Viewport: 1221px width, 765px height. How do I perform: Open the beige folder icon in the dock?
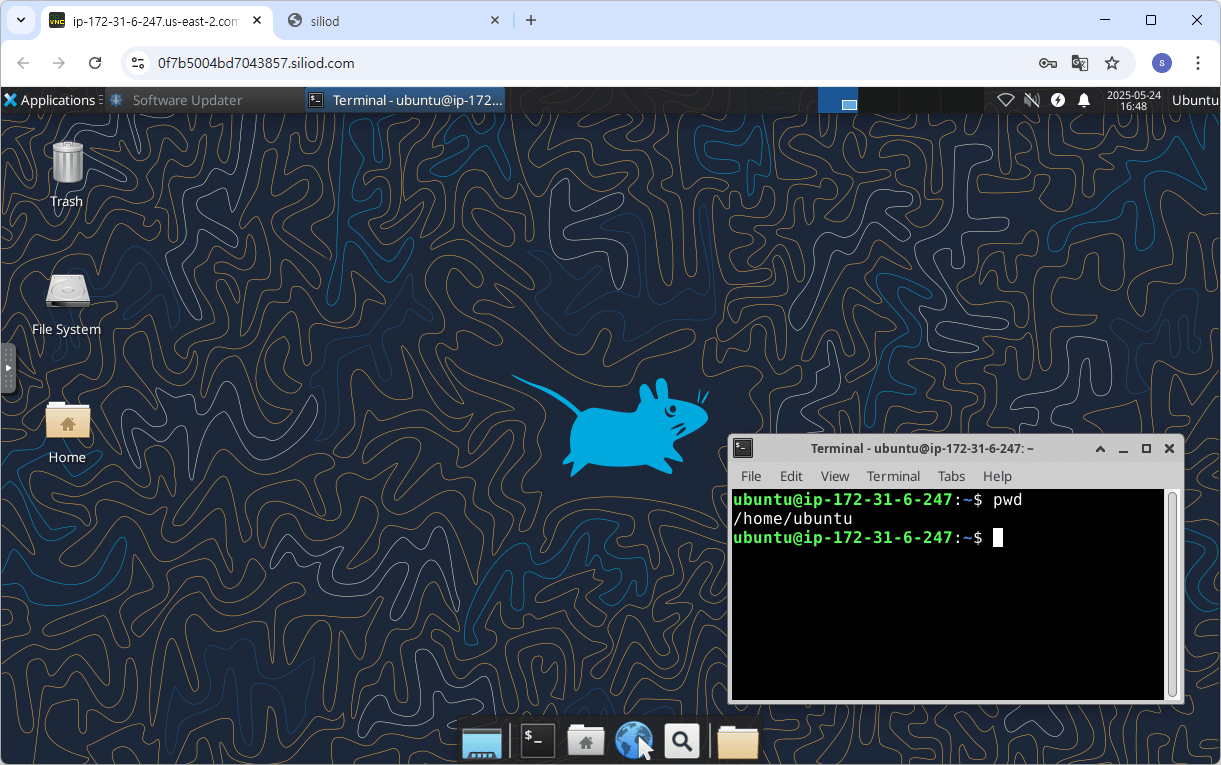tap(738, 742)
